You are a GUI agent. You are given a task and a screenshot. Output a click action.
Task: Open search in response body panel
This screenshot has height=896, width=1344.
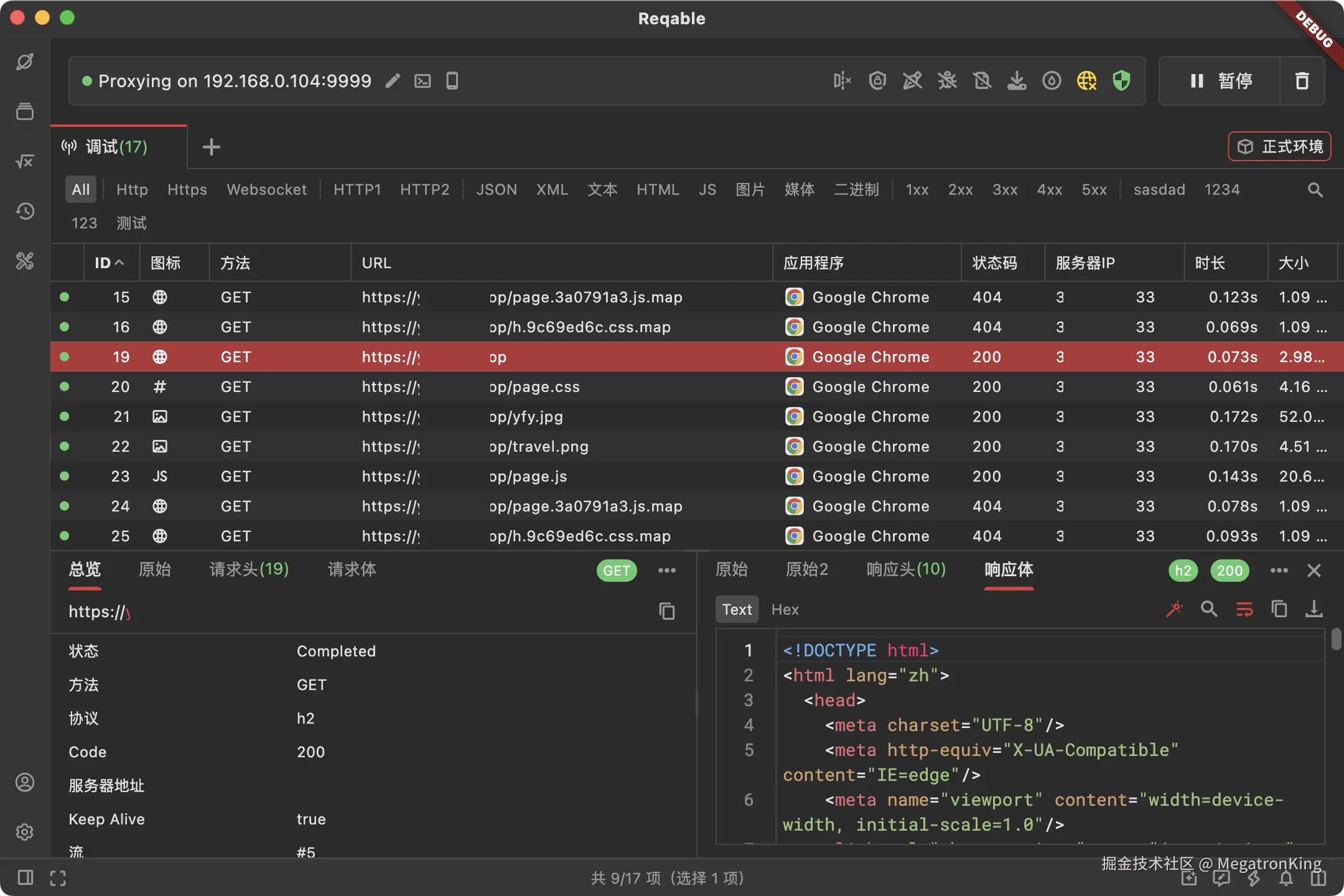pos(1209,609)
